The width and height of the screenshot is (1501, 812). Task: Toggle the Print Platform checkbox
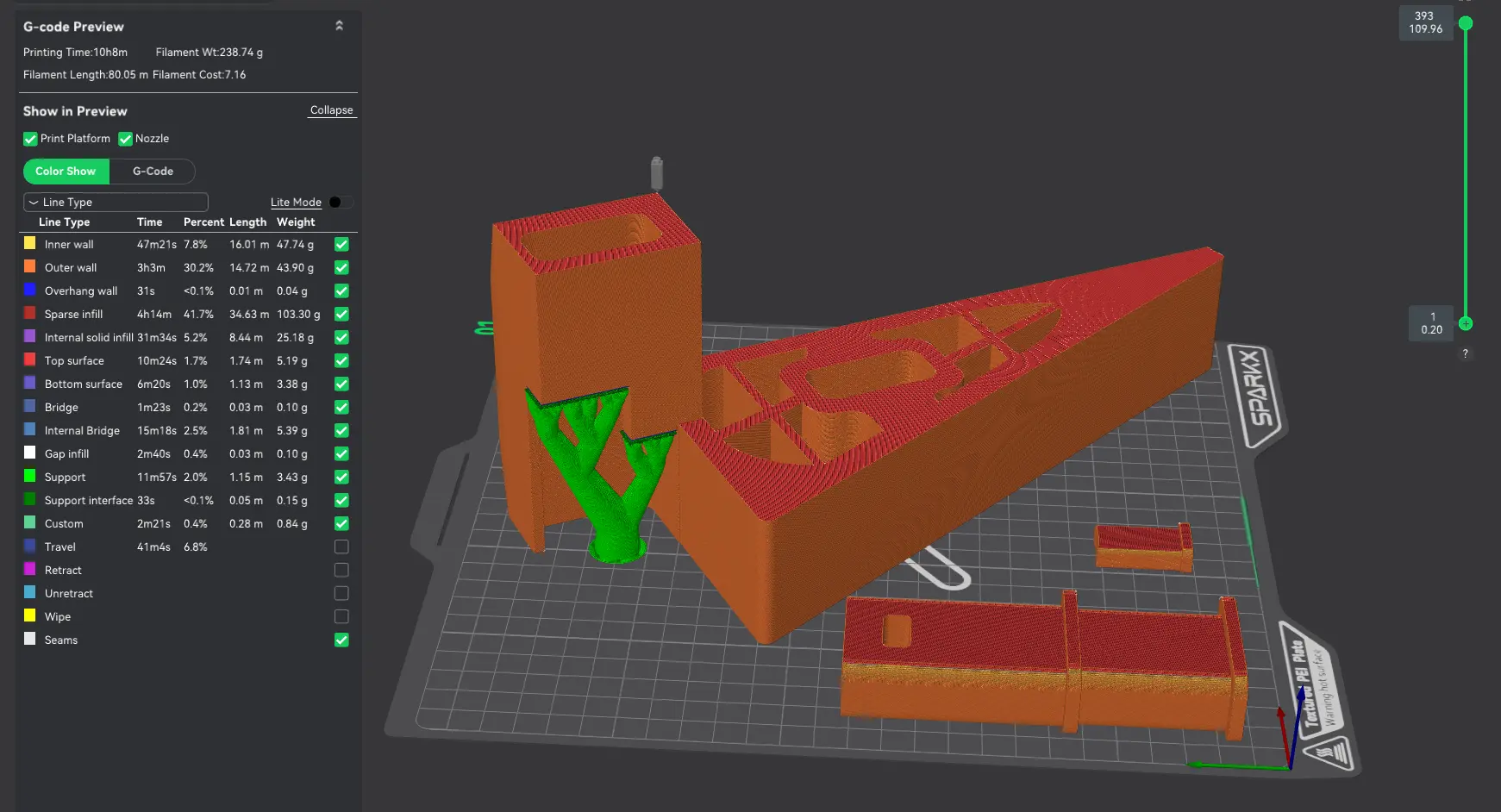click(30, 139)
